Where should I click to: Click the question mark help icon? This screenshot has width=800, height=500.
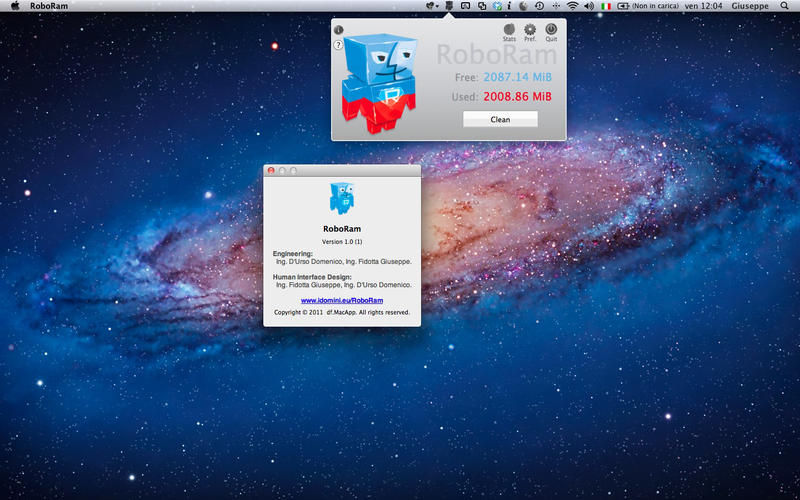click(x=338, y=45)
